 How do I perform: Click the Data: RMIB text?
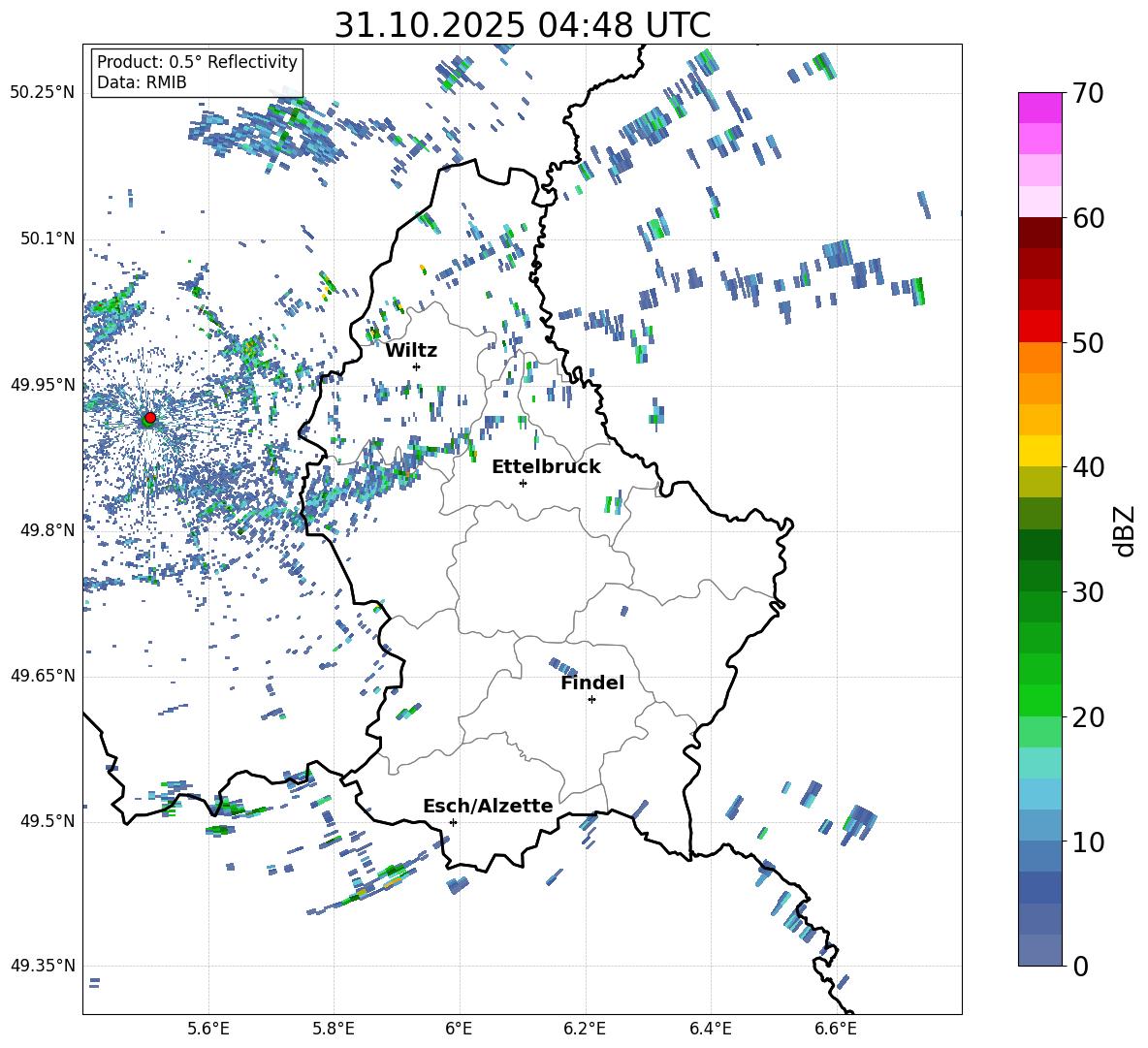[142, 82]
